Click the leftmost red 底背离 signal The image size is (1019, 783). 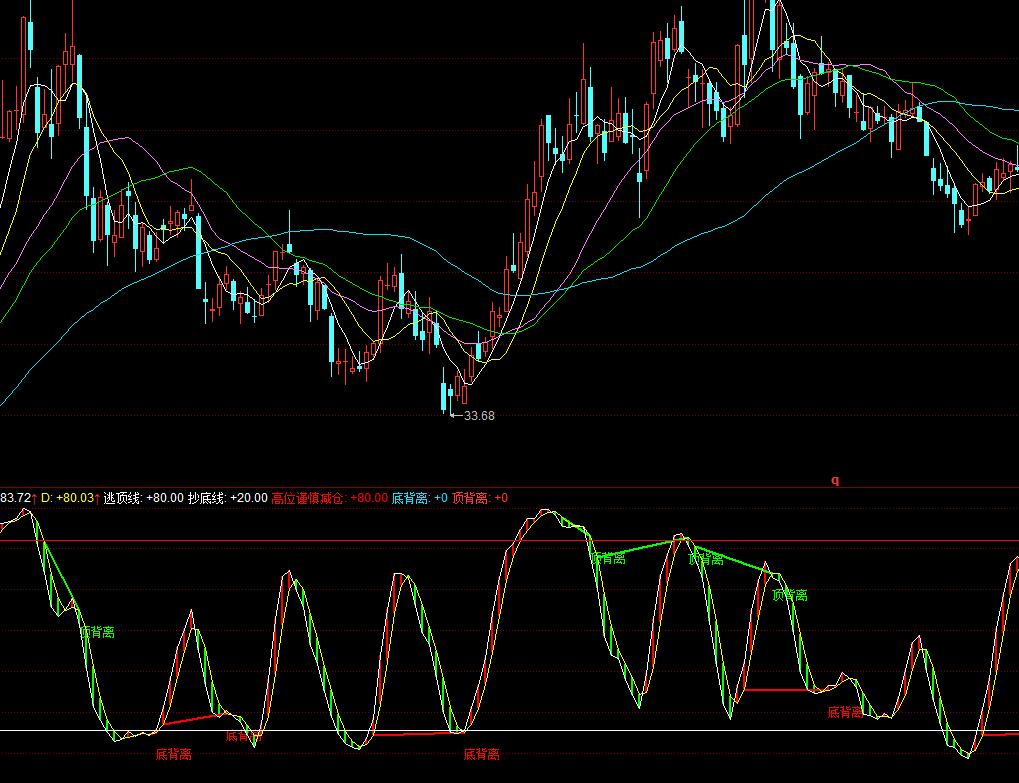[173, 753]
